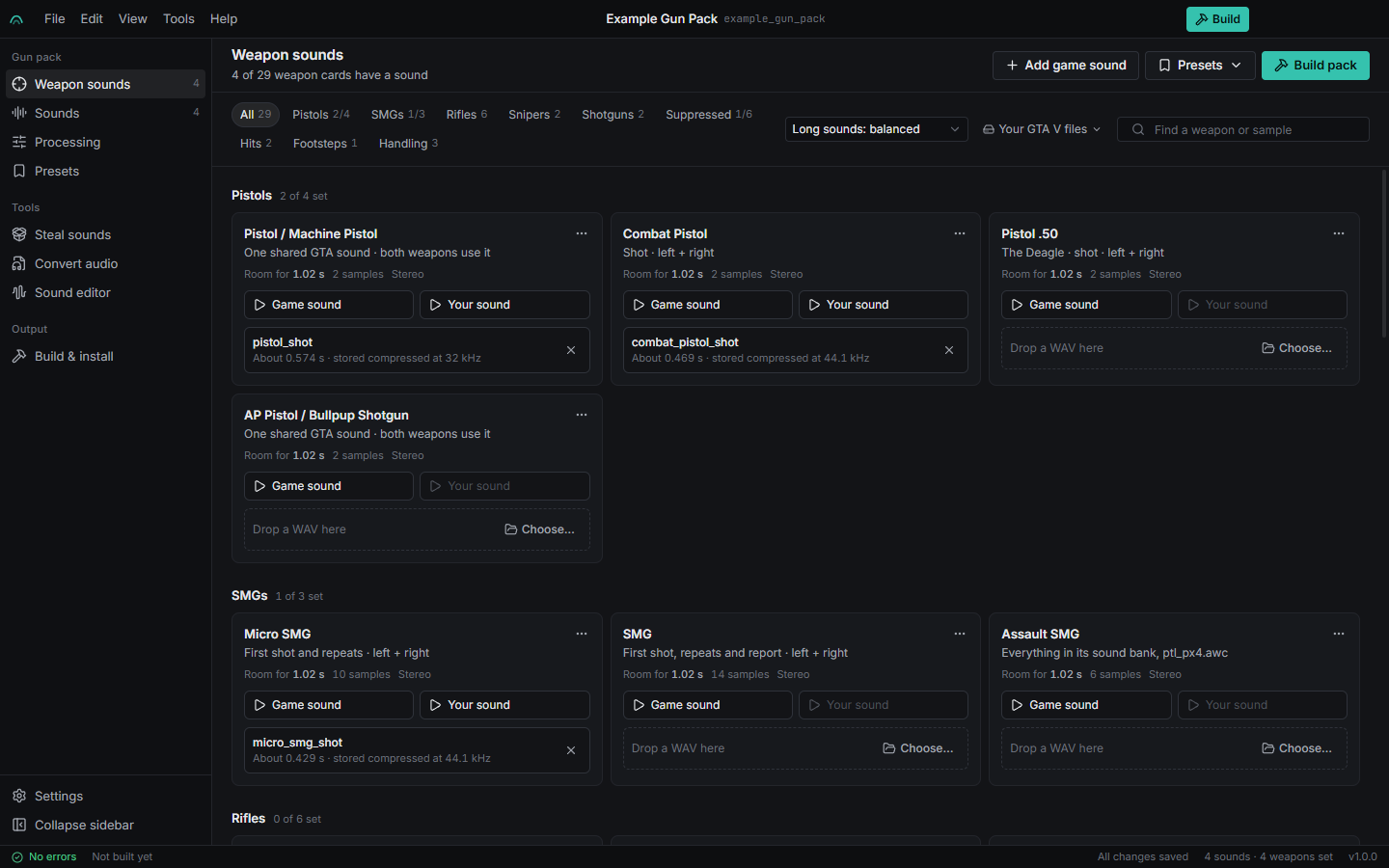Open options menu for Pistol / Machine Pistol
Viewport: 1389px width, 868px height.
[582, 233]
